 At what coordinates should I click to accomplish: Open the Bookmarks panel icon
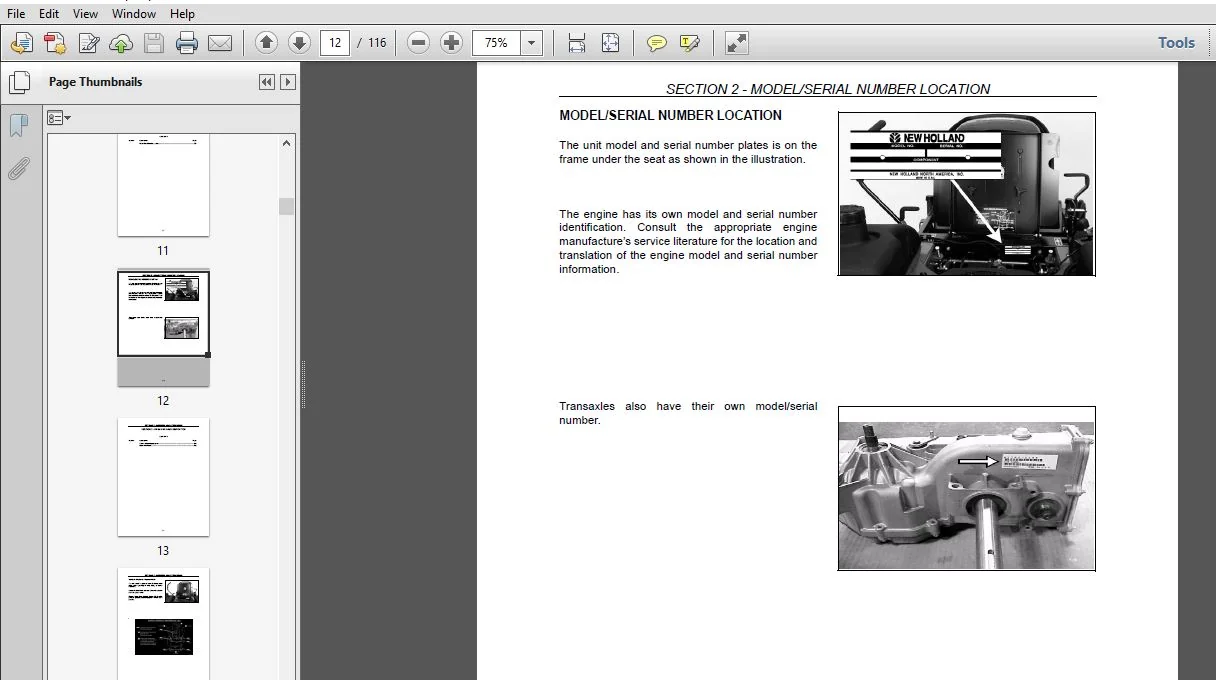pos(19,126)
